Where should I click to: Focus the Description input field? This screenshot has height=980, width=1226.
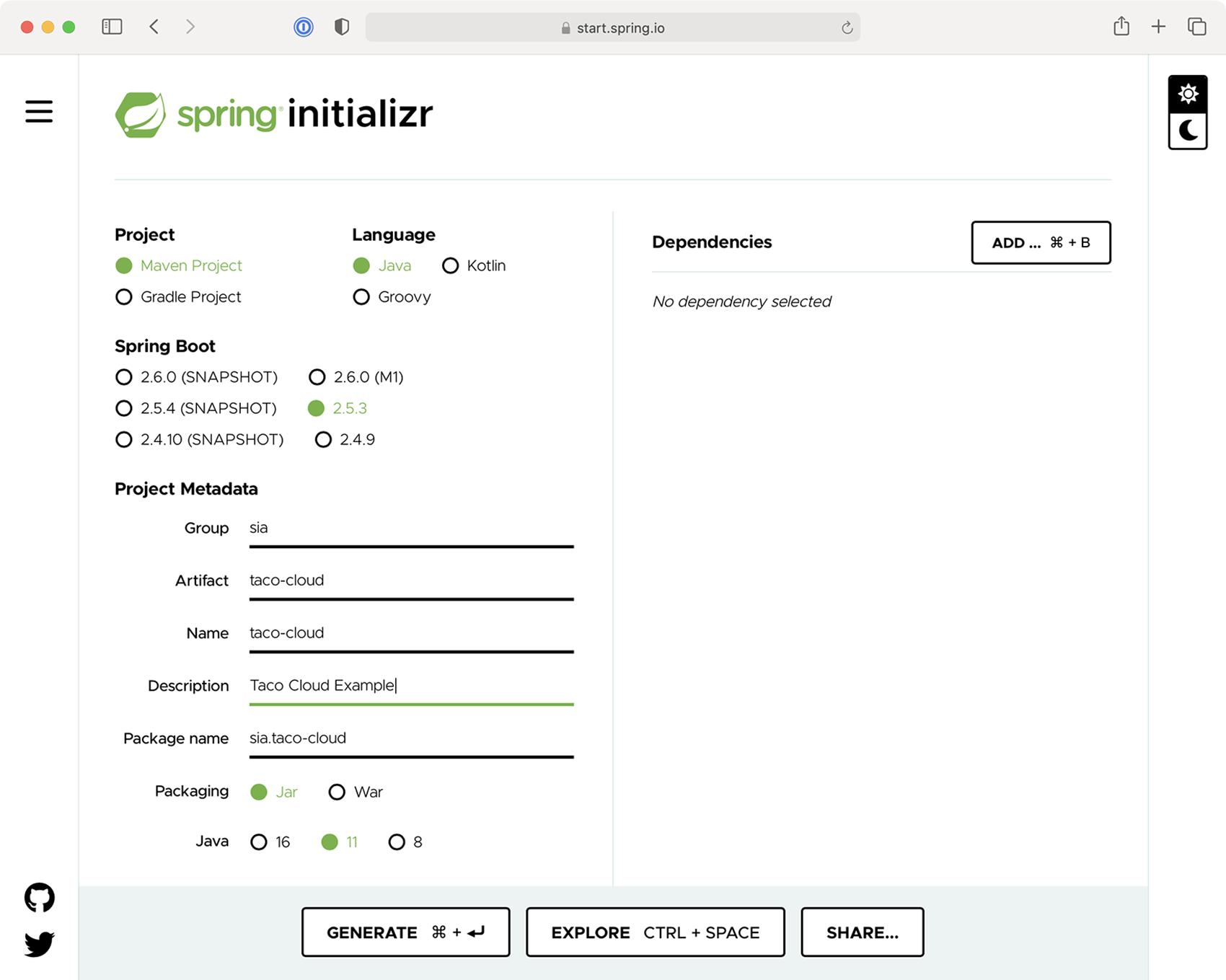(412, 687)
